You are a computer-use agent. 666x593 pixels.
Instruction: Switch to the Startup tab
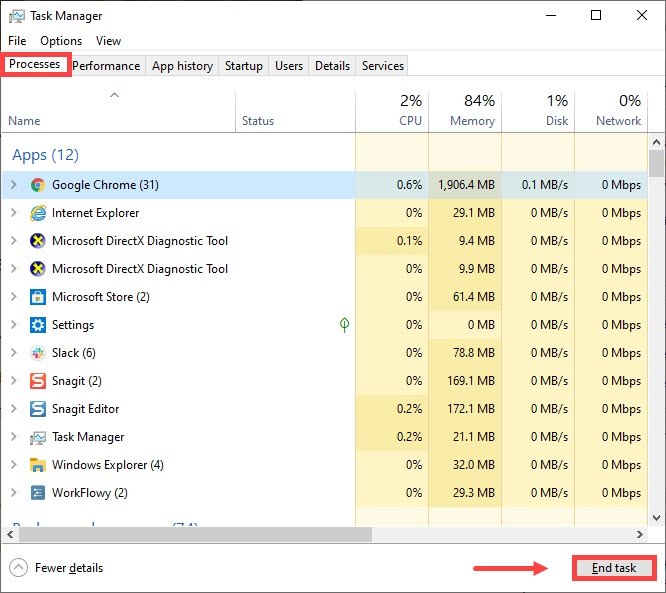[x=244, y=66]
